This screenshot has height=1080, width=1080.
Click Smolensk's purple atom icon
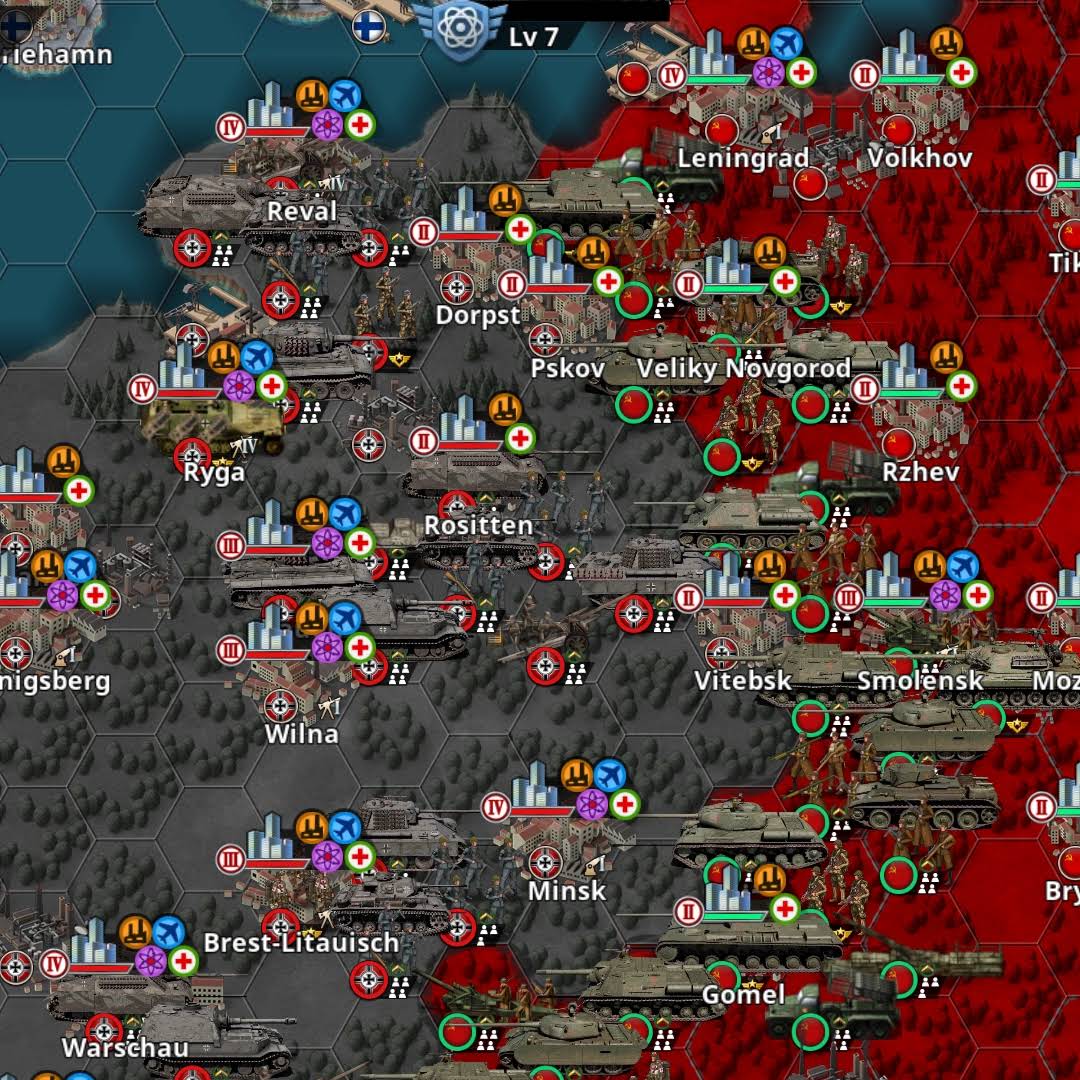pos(945,596)
